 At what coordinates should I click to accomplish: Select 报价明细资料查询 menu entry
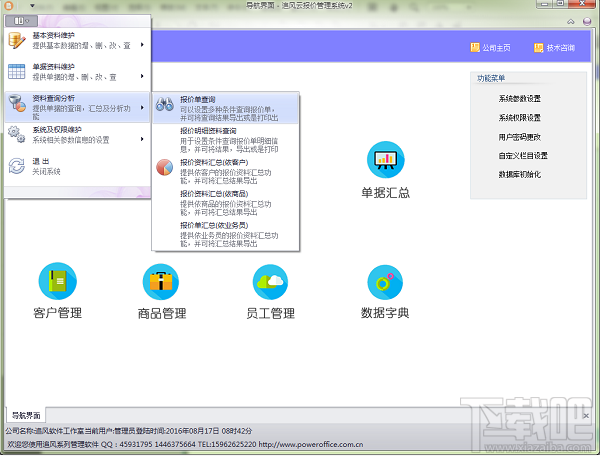click(226, 140)
